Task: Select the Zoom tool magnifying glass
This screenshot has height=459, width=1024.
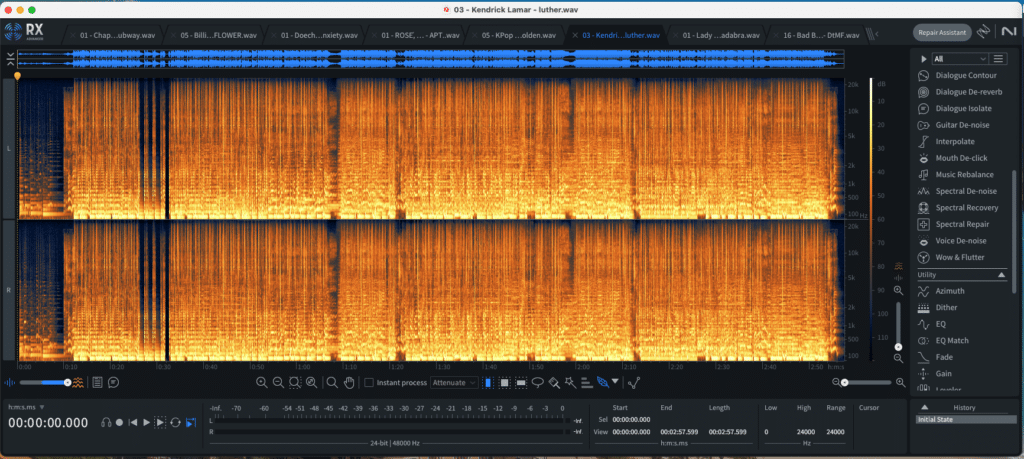Action: point(332,383)
